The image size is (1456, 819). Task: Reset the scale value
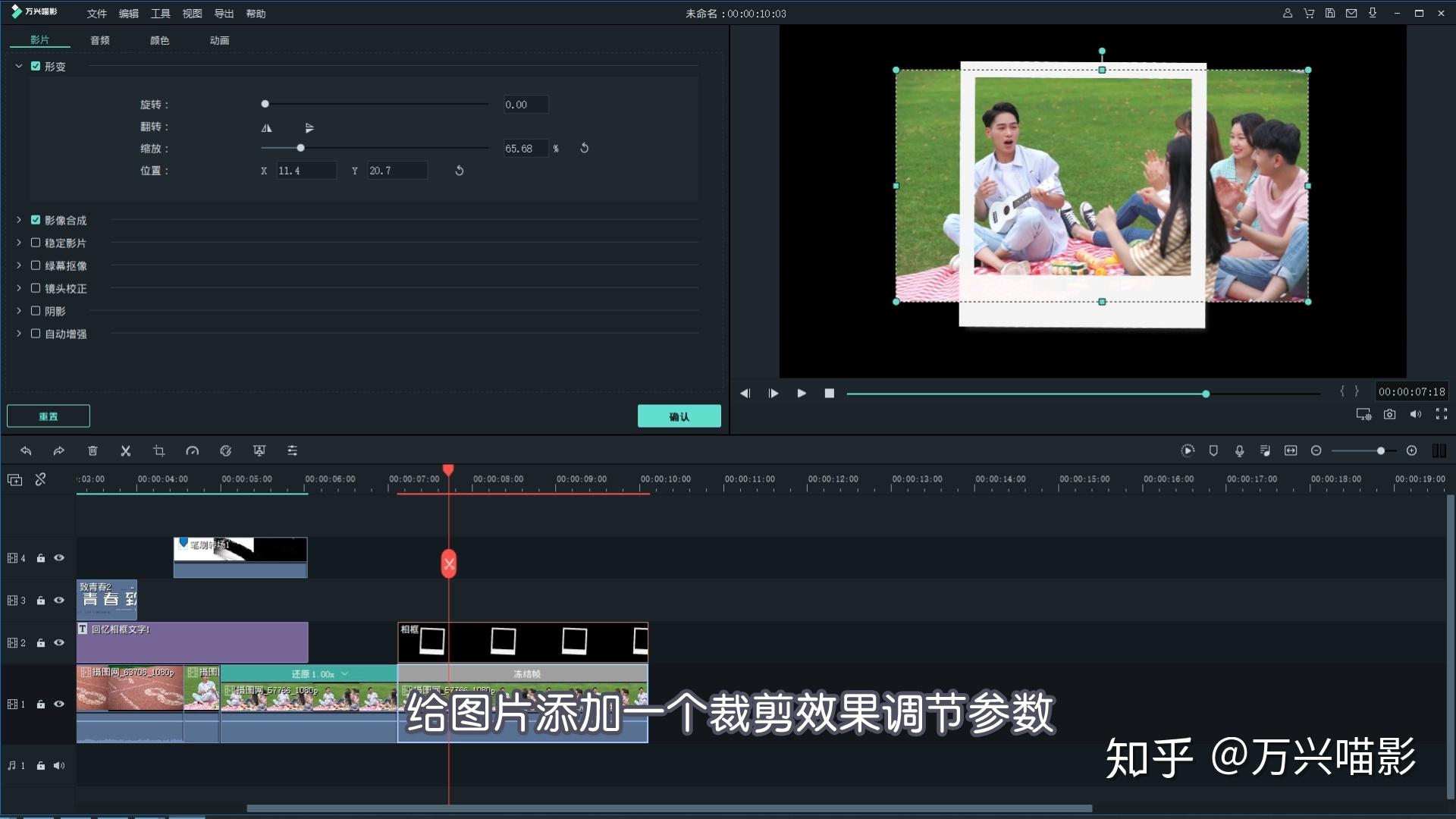584,148
